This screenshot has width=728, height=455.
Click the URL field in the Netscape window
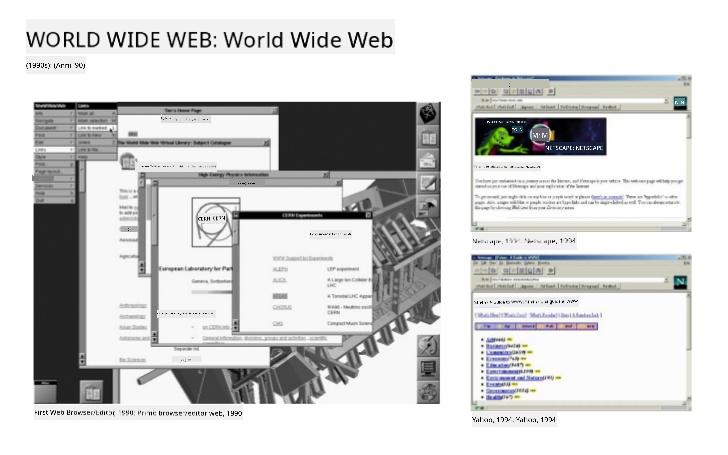point(570,101)
